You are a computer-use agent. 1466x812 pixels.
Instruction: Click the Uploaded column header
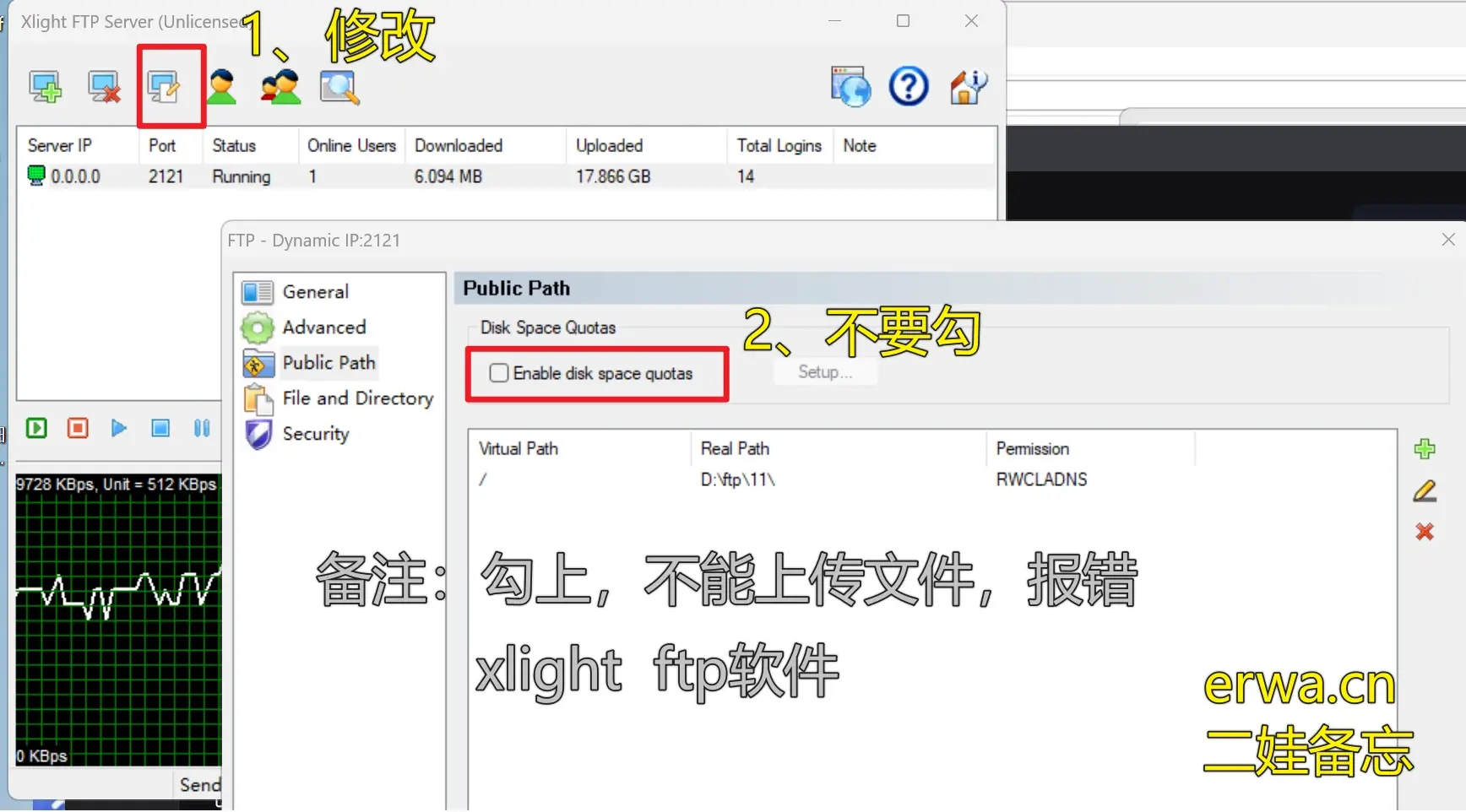click(x=647, y=145)
